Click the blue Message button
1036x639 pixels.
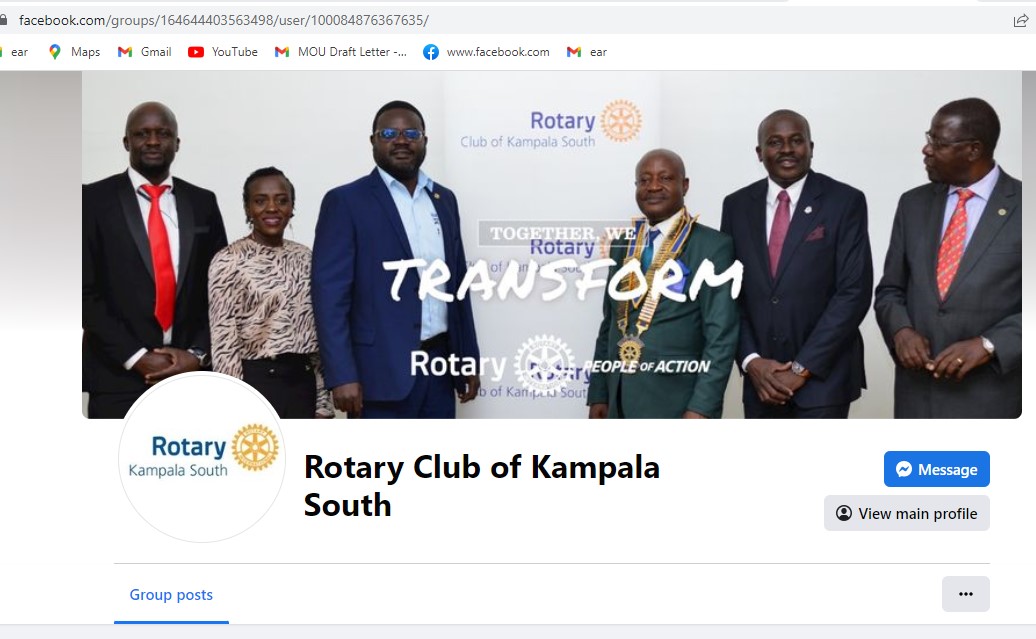[x=936, y=469]
